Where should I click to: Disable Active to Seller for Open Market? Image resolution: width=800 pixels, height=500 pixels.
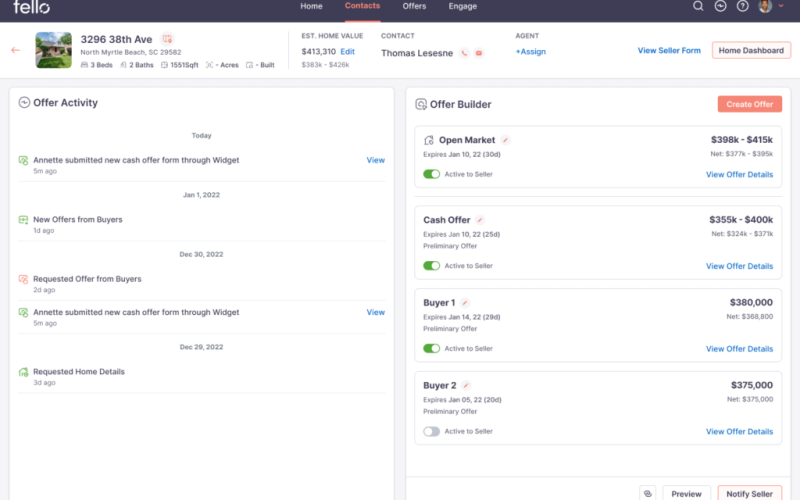click(431, 174)
